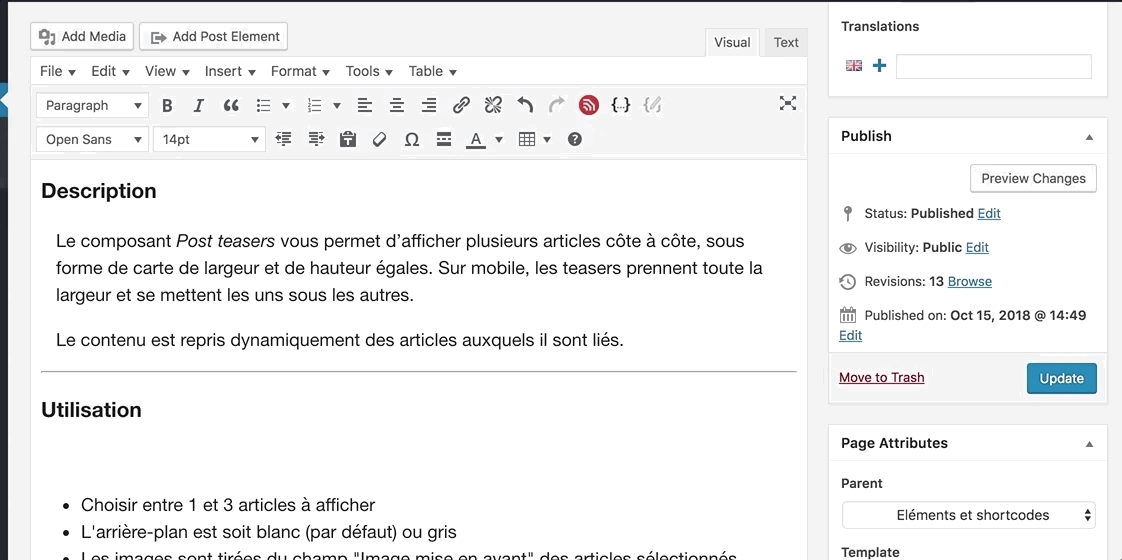Click the Update button
Image resolution: width=1122 pixels, height=560 pixels.
1061,378
